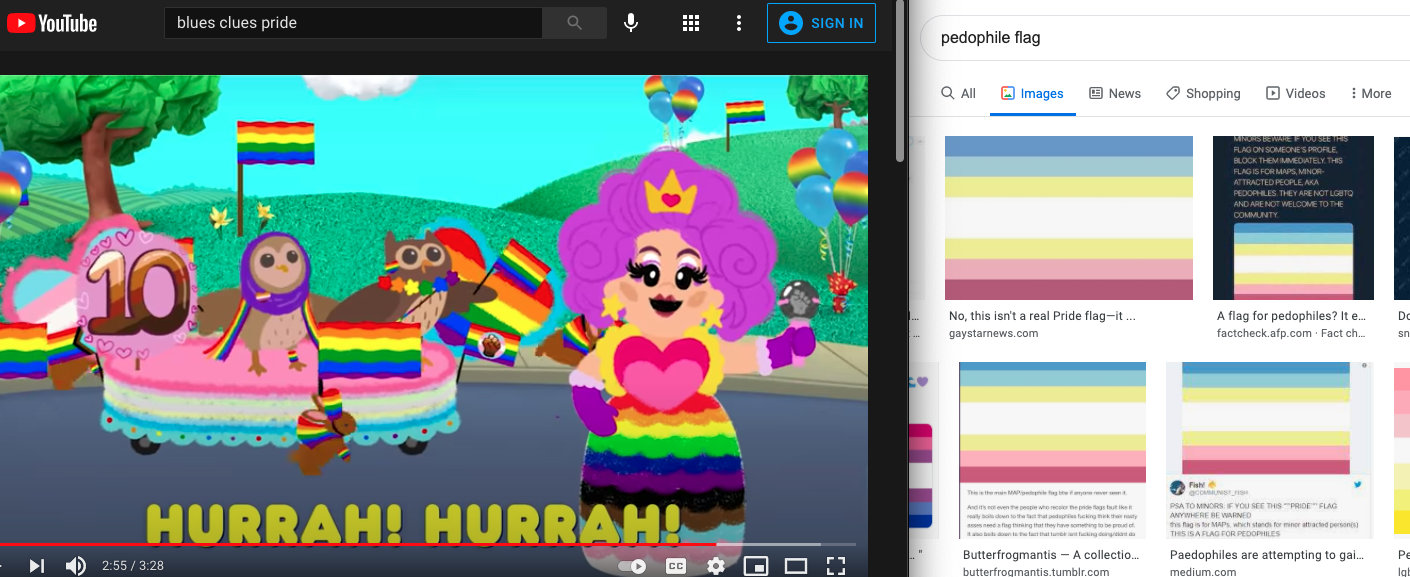Open the YouTube apps grid

(690, 23)
